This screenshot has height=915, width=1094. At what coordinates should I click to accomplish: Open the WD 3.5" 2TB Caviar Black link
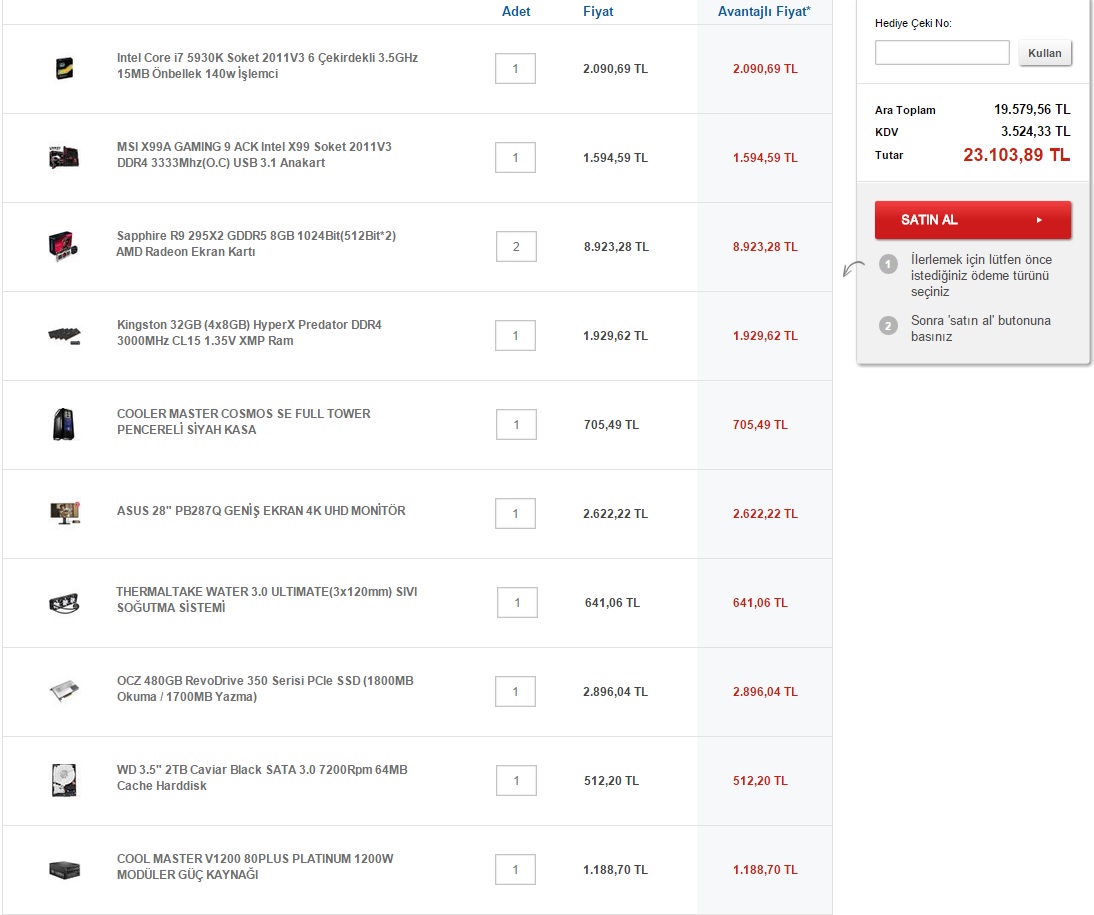pyautogui.click(x=262, y=778)
